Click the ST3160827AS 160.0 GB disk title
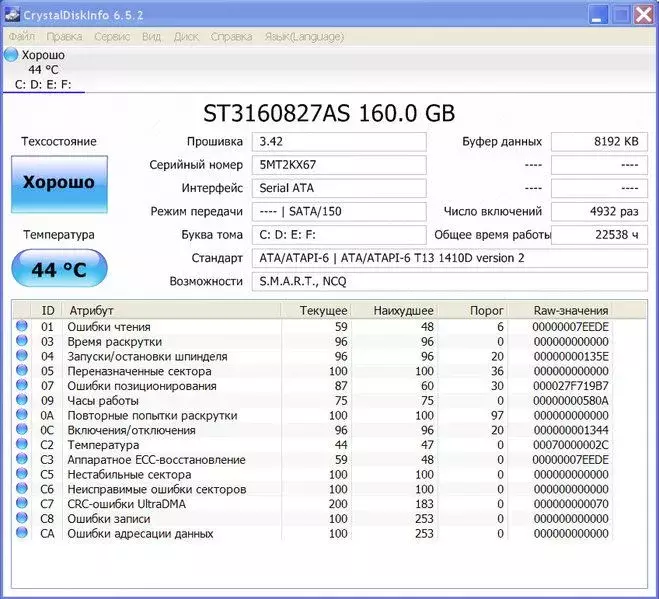 point(329,113)
